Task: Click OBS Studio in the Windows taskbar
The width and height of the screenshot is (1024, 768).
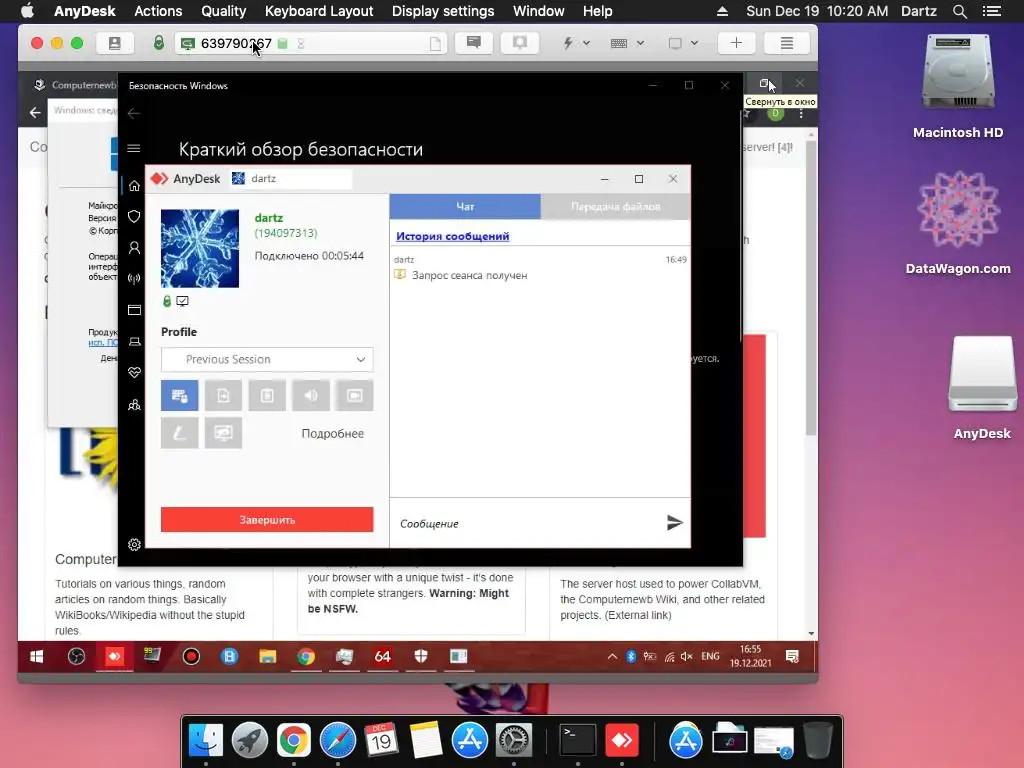Action: click(x=76, y=656)
